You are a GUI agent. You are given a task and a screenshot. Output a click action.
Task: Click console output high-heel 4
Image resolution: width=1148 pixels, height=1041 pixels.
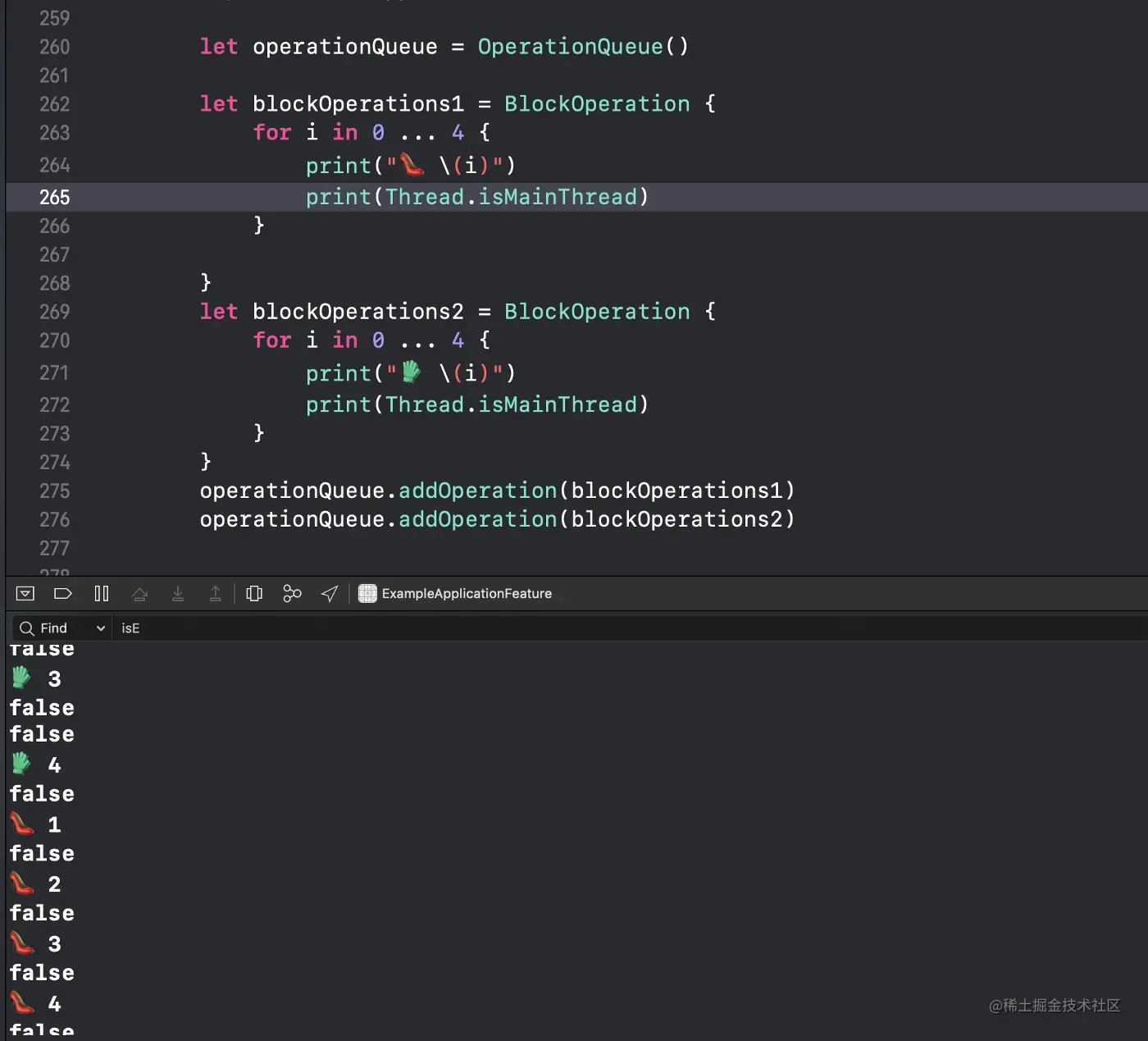pos(36,1004)
